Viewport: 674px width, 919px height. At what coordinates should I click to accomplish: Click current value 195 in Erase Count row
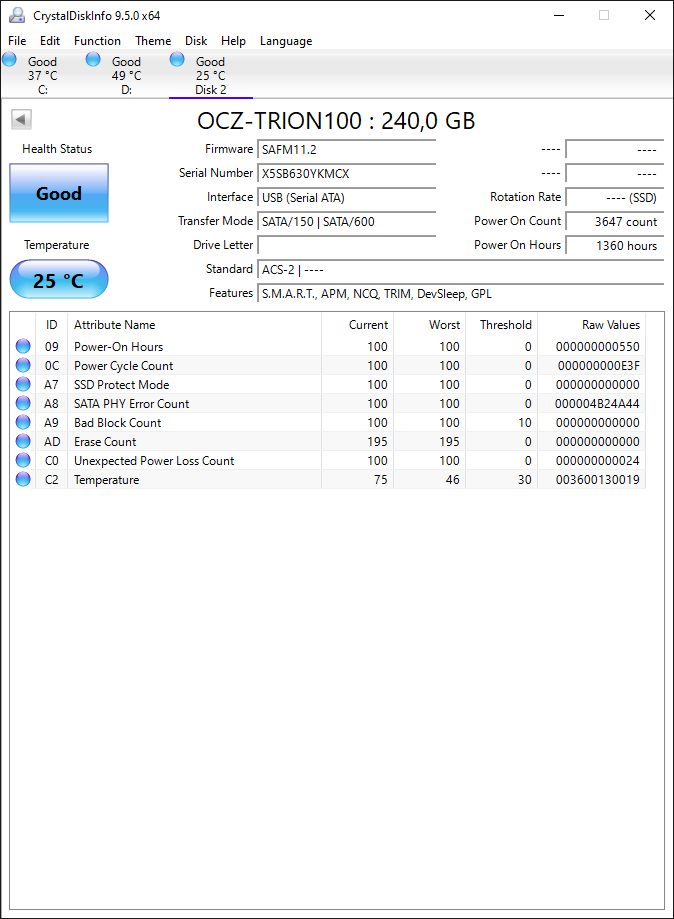coord(377,441)
